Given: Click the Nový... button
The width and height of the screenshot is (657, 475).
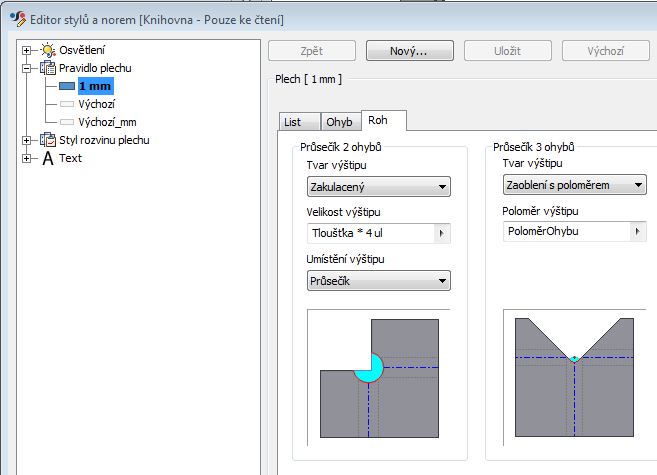Looking at the screenshot, I should click(x=410, y=50).
